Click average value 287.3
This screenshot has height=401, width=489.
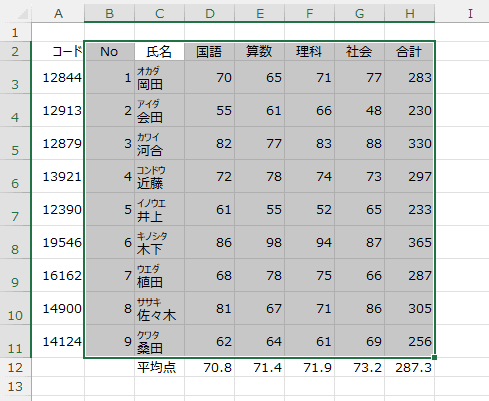click(409, 367)
